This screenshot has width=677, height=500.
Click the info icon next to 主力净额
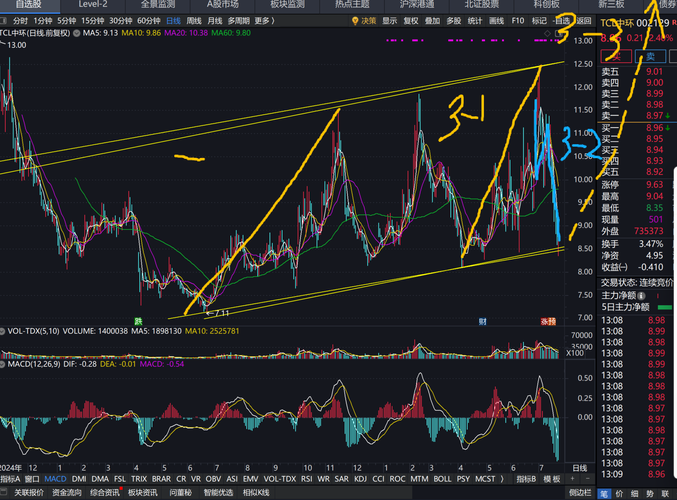[642, 296]
